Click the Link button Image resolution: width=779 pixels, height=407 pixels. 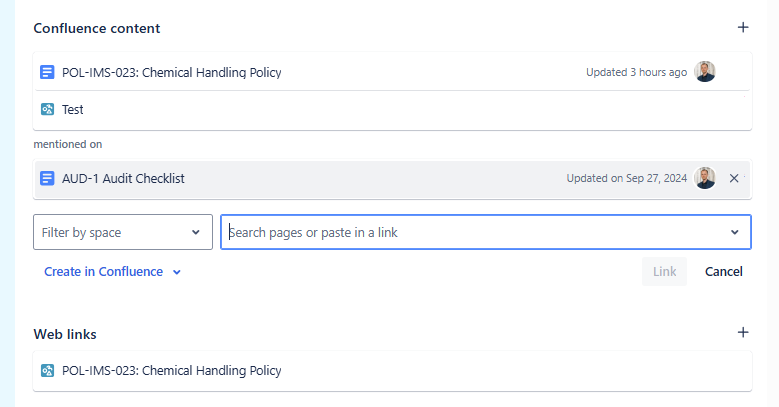click(x=664, y=271)
